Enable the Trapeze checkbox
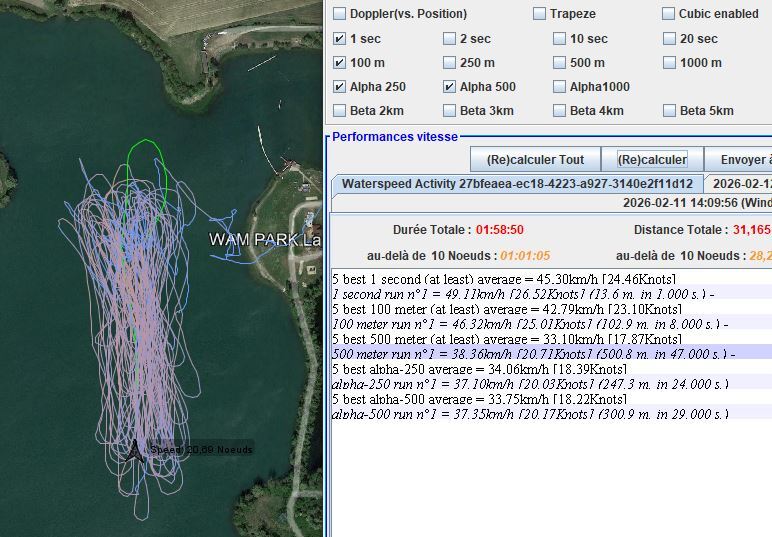The width and height of the screenshot is (772, 537). tap(539, 13)
